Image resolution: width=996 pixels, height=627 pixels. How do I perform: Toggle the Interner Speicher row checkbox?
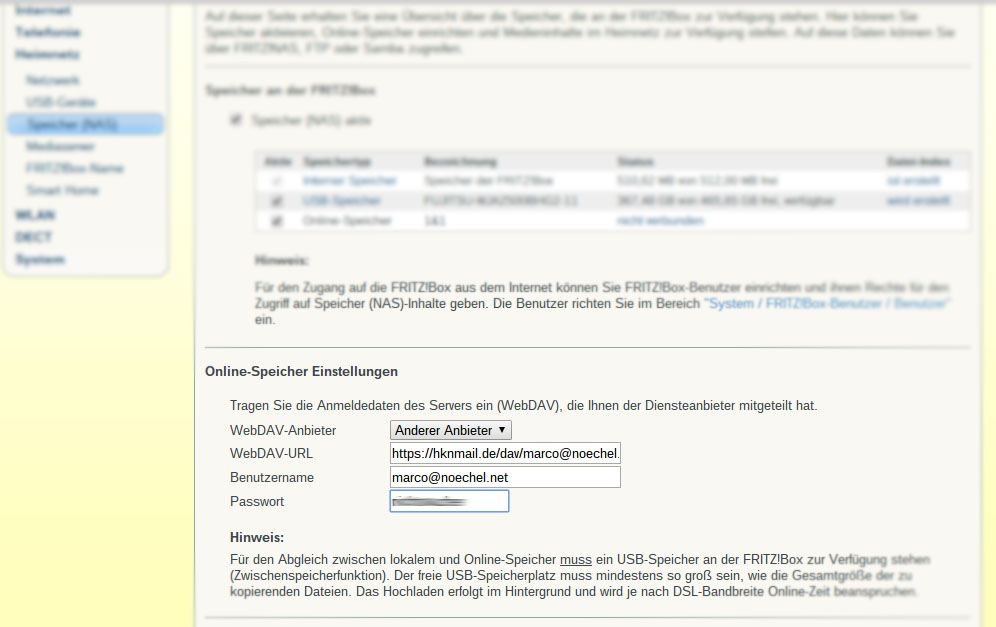[x=276, y=181]
